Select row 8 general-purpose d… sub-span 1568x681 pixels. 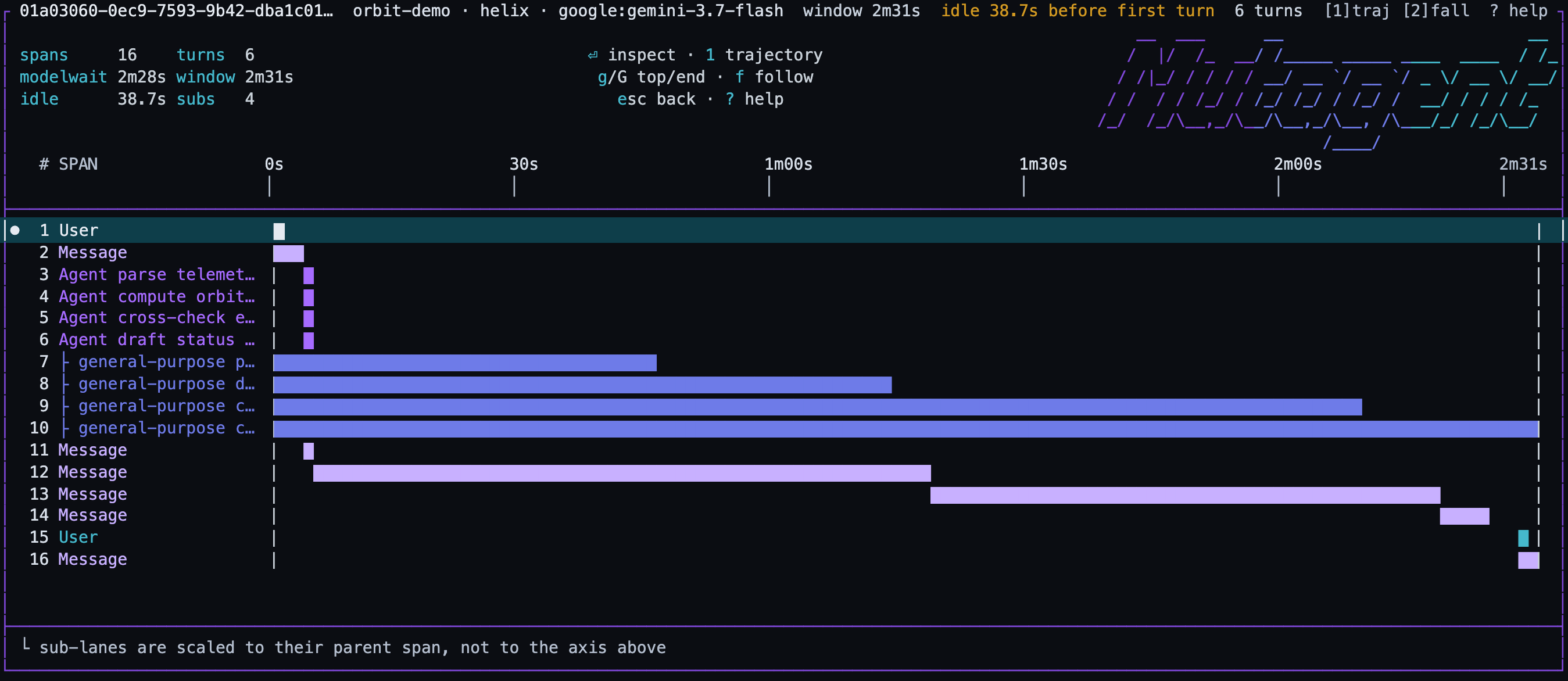point(783,385)
